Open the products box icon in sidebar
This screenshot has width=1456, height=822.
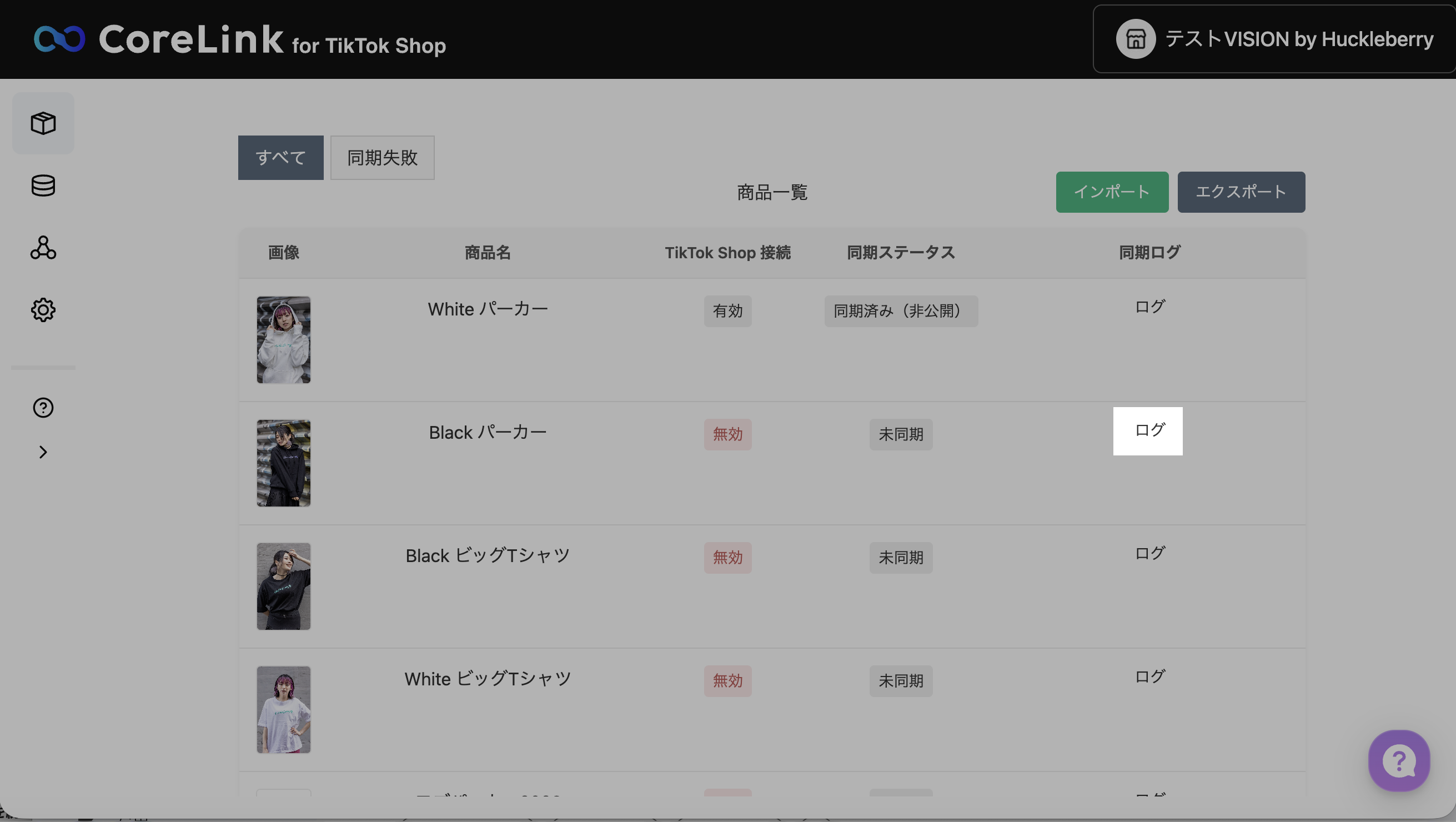click(43, 123)
